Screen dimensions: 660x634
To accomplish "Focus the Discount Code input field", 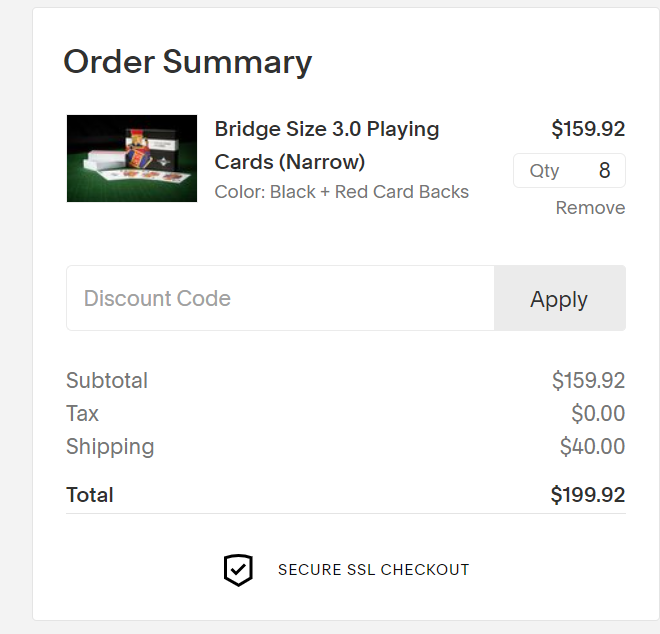I will click(x=280, y=298).
